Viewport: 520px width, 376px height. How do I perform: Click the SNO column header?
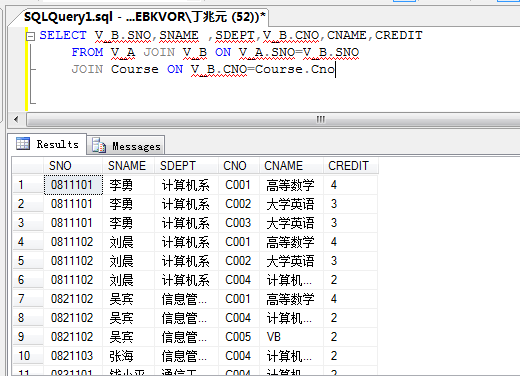pos(72,166)
